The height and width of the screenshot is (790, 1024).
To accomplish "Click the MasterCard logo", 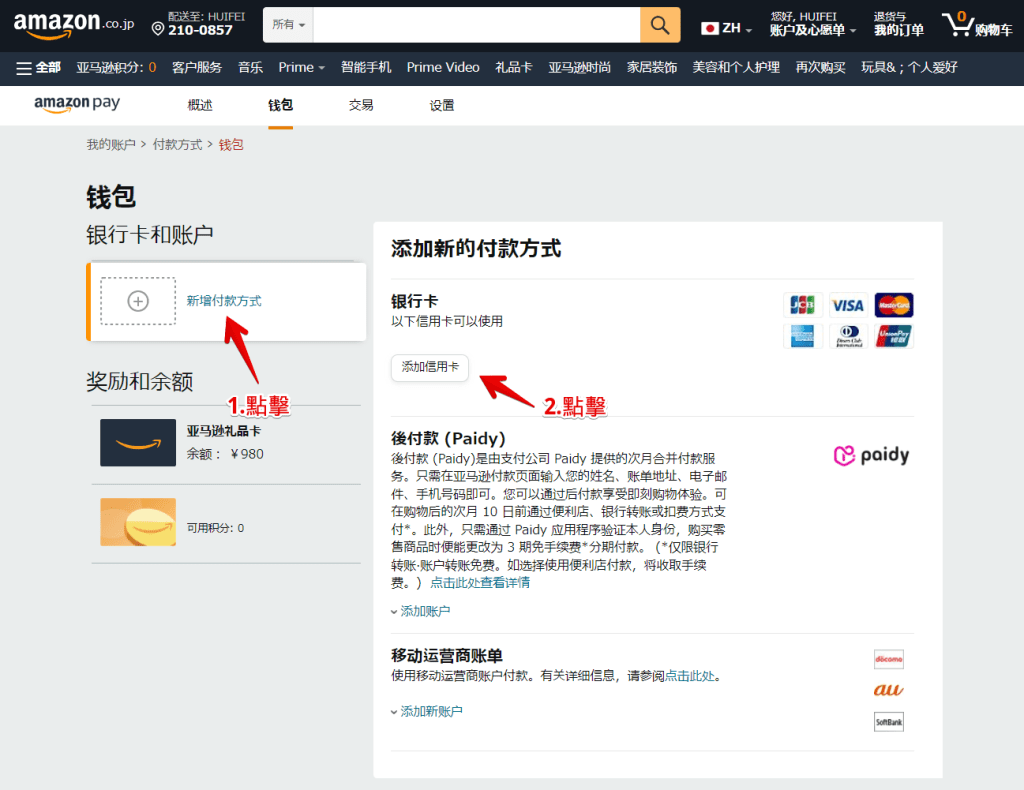I will coord(894,305).
